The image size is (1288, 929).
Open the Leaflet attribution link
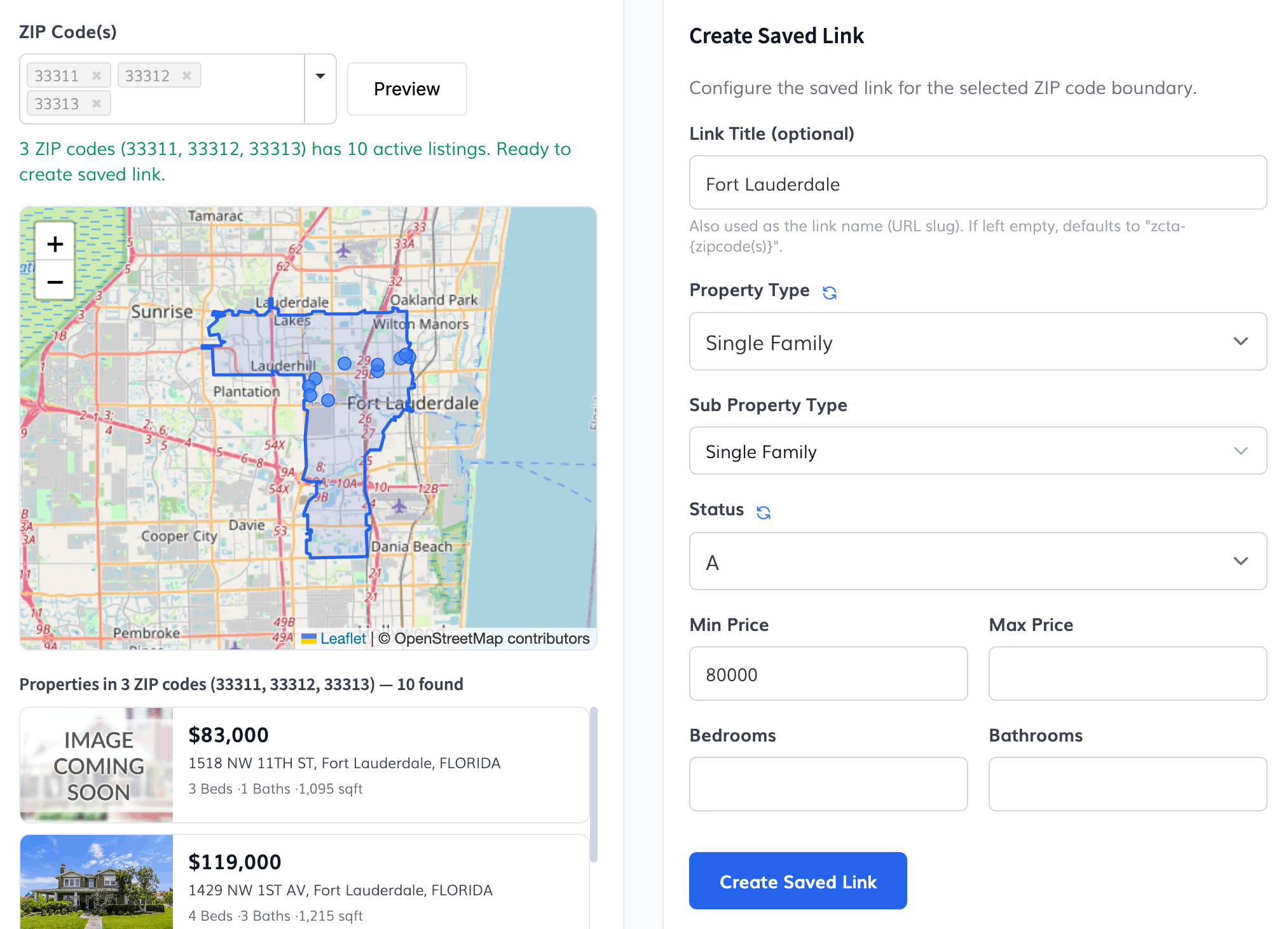(343, 639)
